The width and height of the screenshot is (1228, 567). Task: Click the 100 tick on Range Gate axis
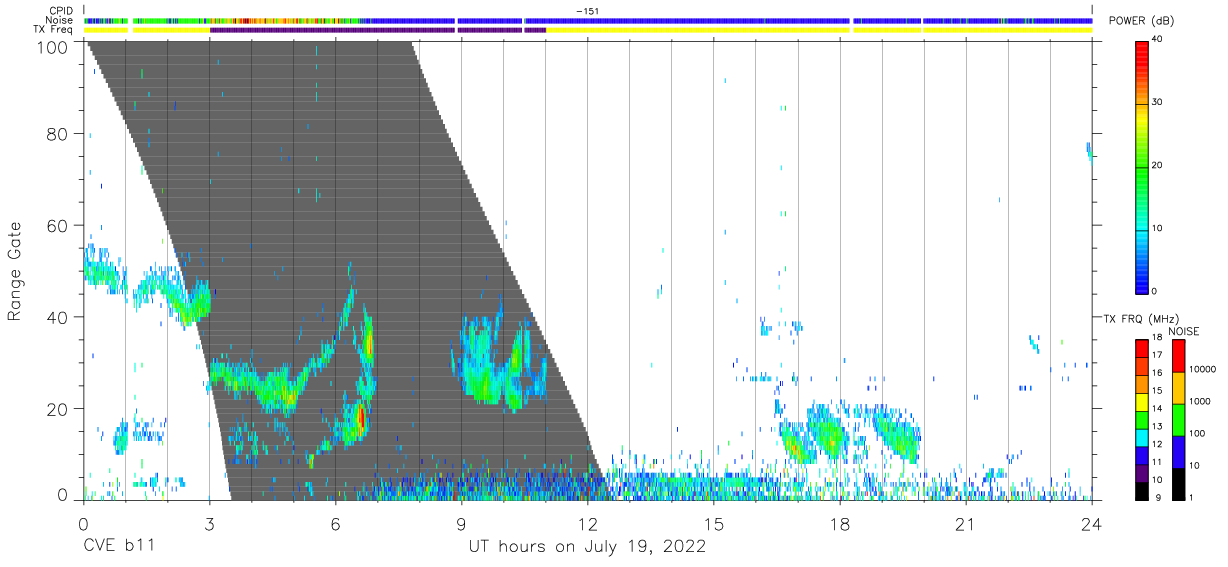point(52,46)
